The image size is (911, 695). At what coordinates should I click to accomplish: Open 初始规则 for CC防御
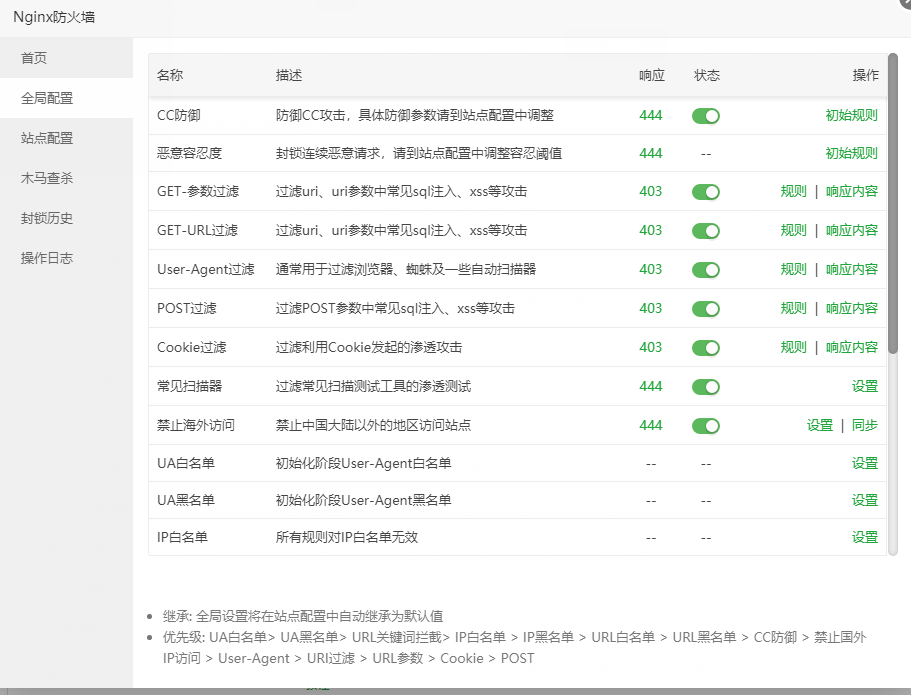pyautogui.click(x=851, y=115)
